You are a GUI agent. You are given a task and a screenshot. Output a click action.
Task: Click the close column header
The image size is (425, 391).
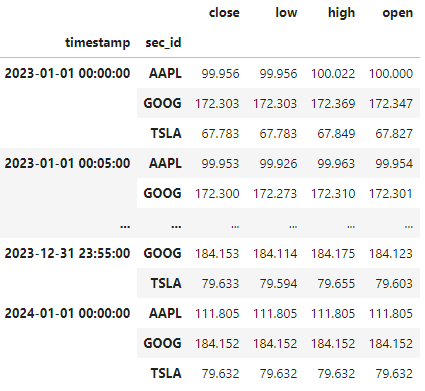click(224, 13)
